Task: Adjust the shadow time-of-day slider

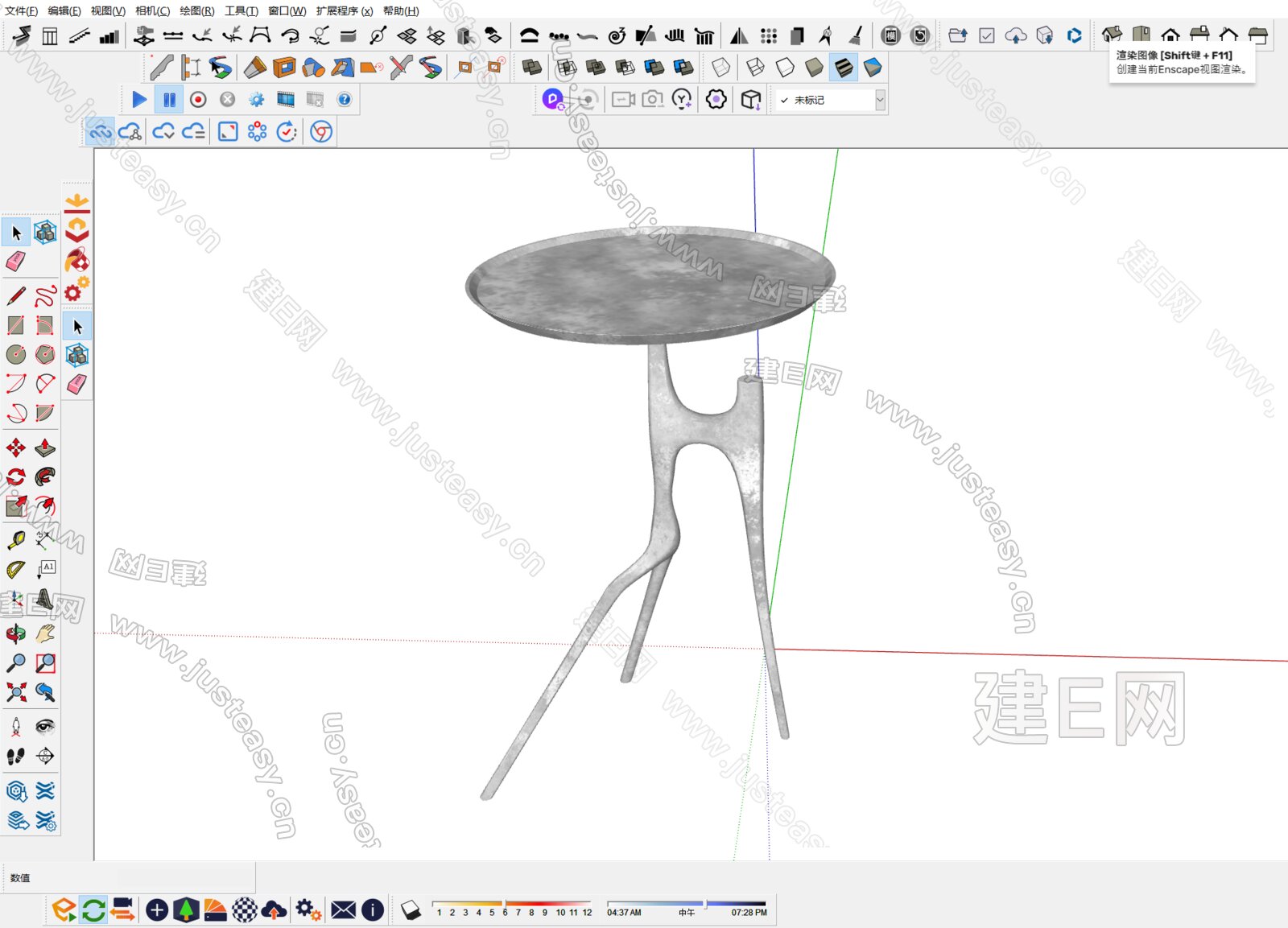Action: point(705,905)
